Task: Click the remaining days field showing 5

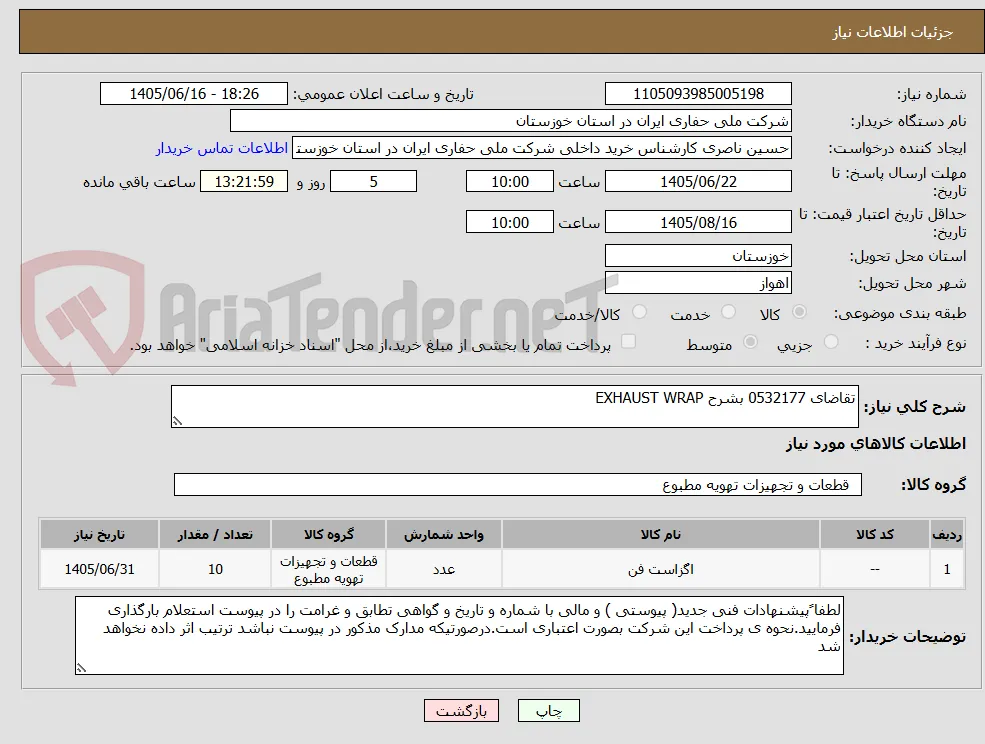Action: (373, 182)
